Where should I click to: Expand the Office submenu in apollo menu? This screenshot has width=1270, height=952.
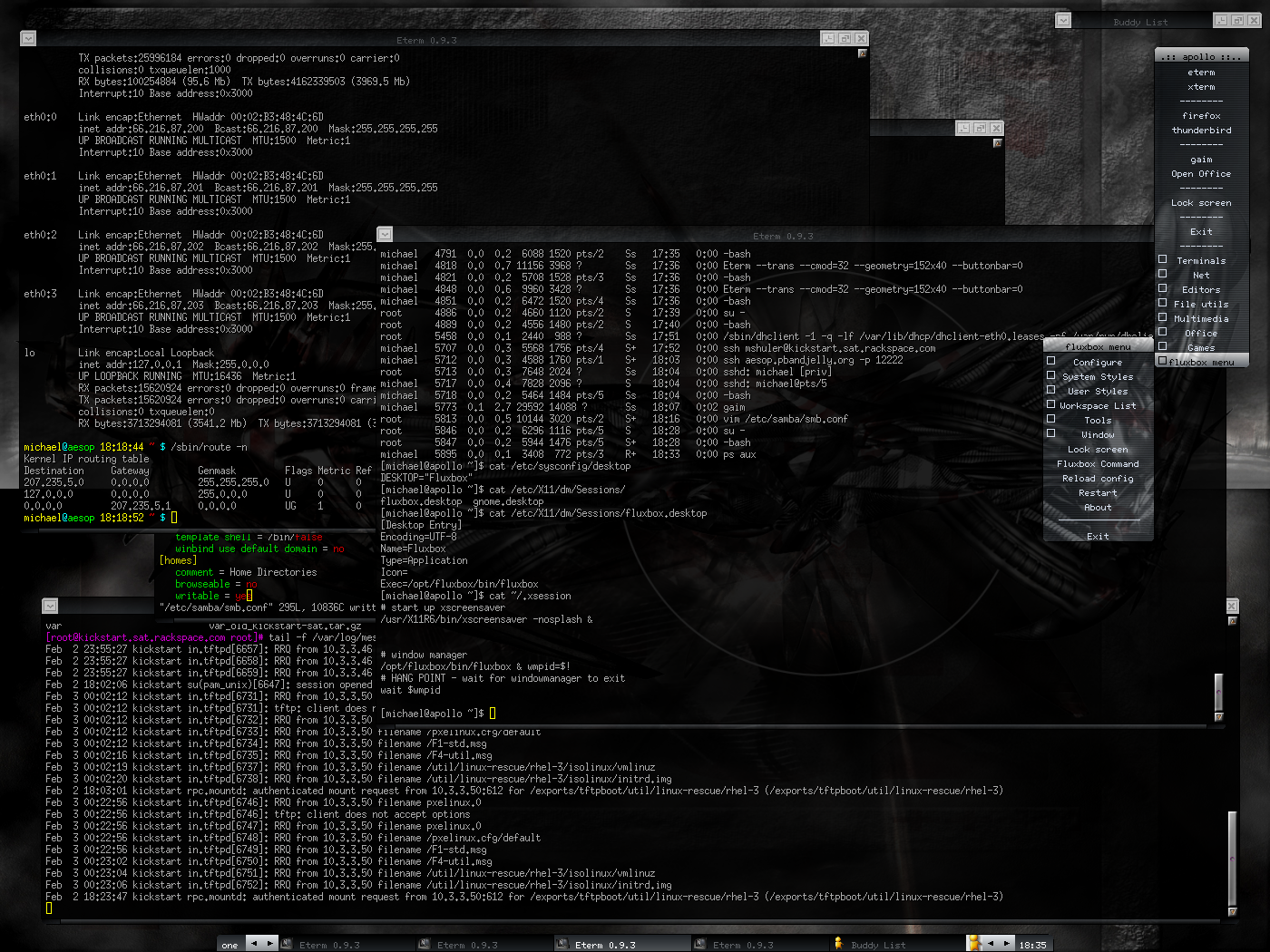click(1201, 333)
